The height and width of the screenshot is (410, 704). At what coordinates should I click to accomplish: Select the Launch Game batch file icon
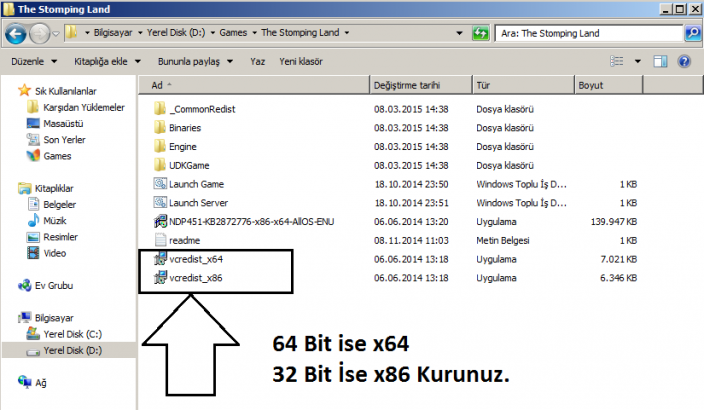click(160, 184)
